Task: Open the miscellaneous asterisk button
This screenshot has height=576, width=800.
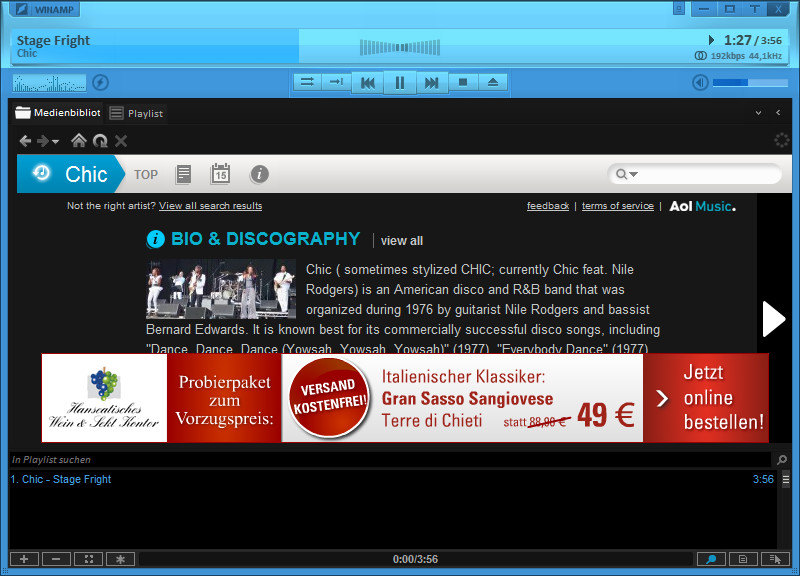Action: click(x=120, y=559)
